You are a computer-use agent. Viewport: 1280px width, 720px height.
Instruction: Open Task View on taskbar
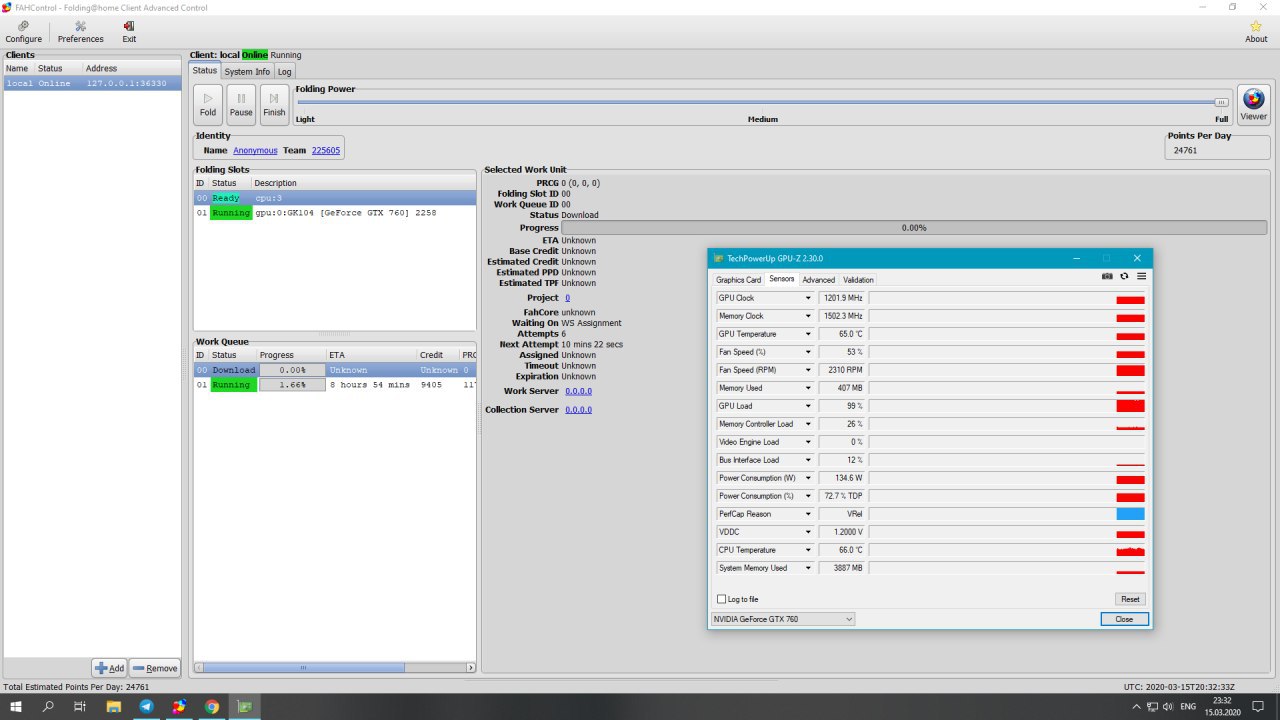(x=80, y=706)
